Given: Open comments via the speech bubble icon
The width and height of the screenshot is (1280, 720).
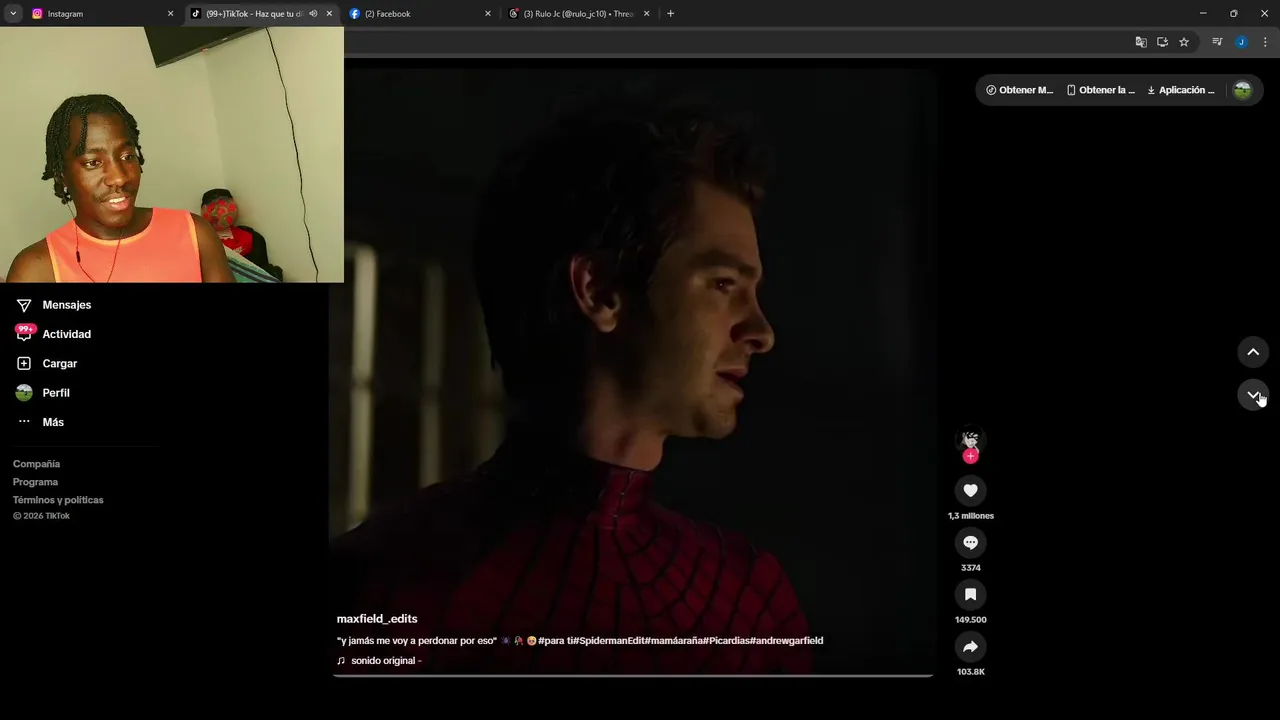Looking at the screenshot, I should 970,542.
